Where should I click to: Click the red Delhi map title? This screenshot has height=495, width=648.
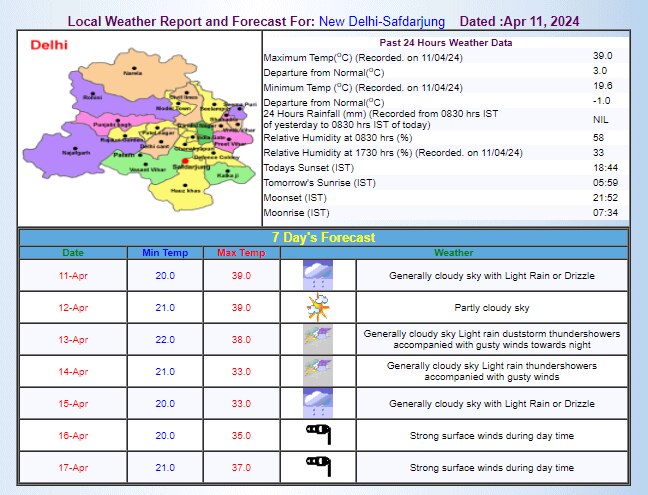pos(48,45)
